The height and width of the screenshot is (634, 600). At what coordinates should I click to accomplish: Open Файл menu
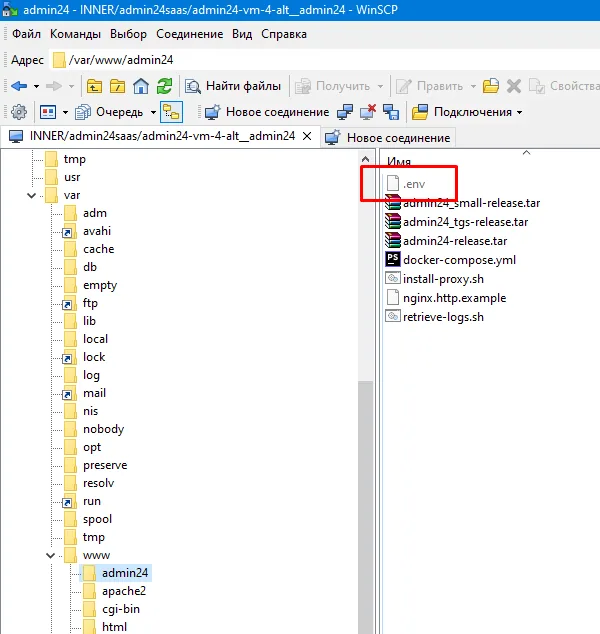click(x=26, y=34)
